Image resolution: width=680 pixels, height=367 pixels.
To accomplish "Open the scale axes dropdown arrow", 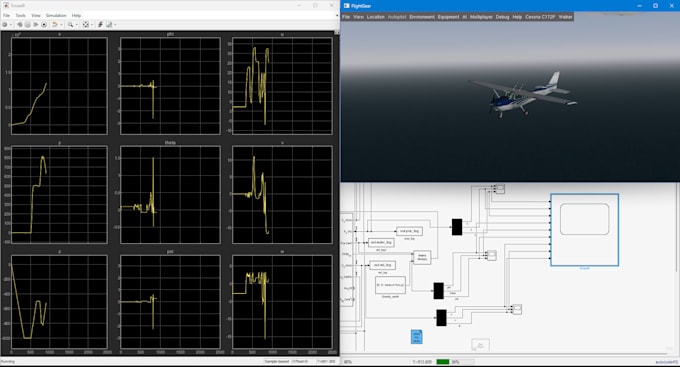I will coord(92,25).
